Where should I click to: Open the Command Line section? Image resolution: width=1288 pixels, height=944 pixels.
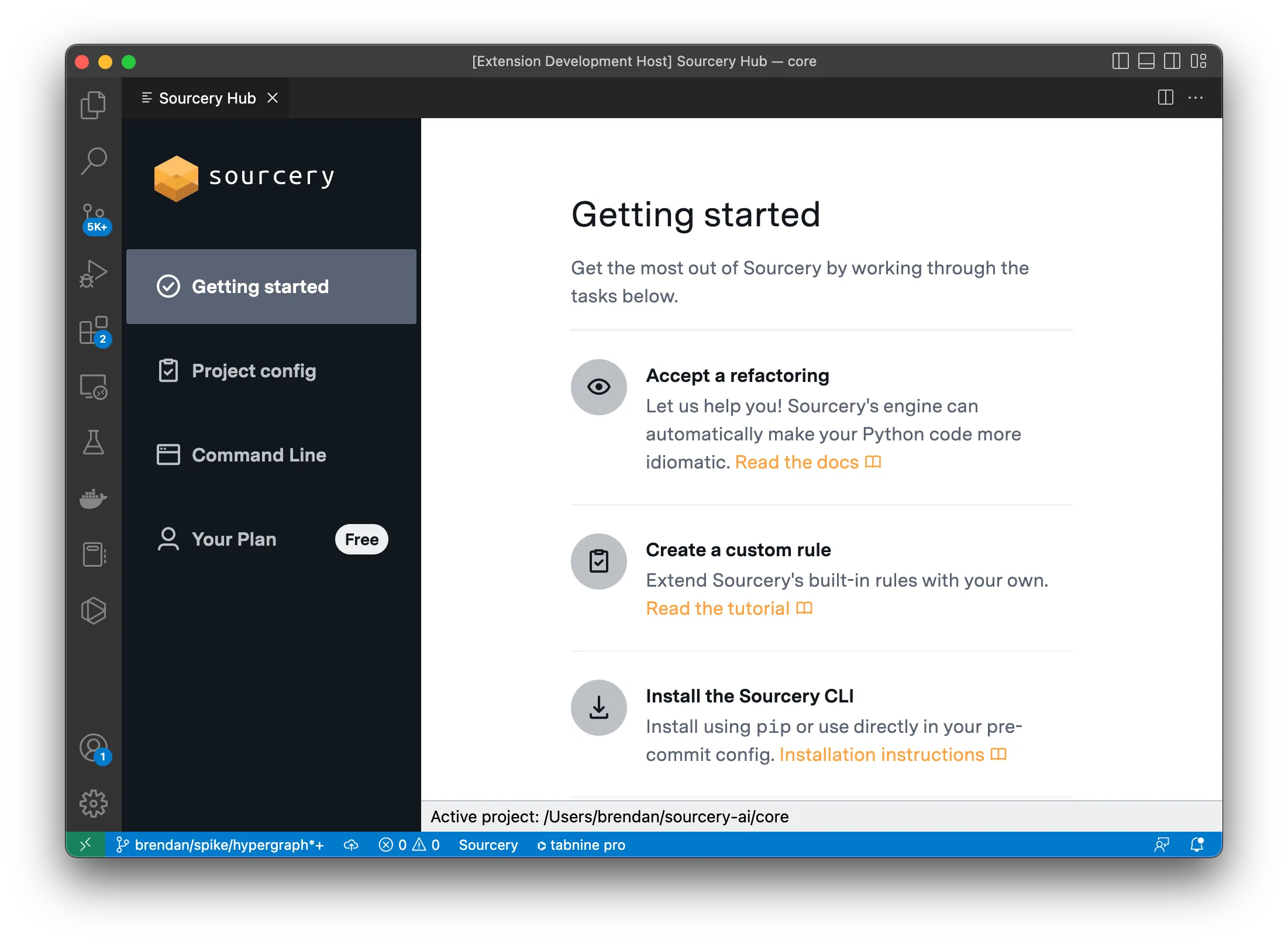click(259, 455)
